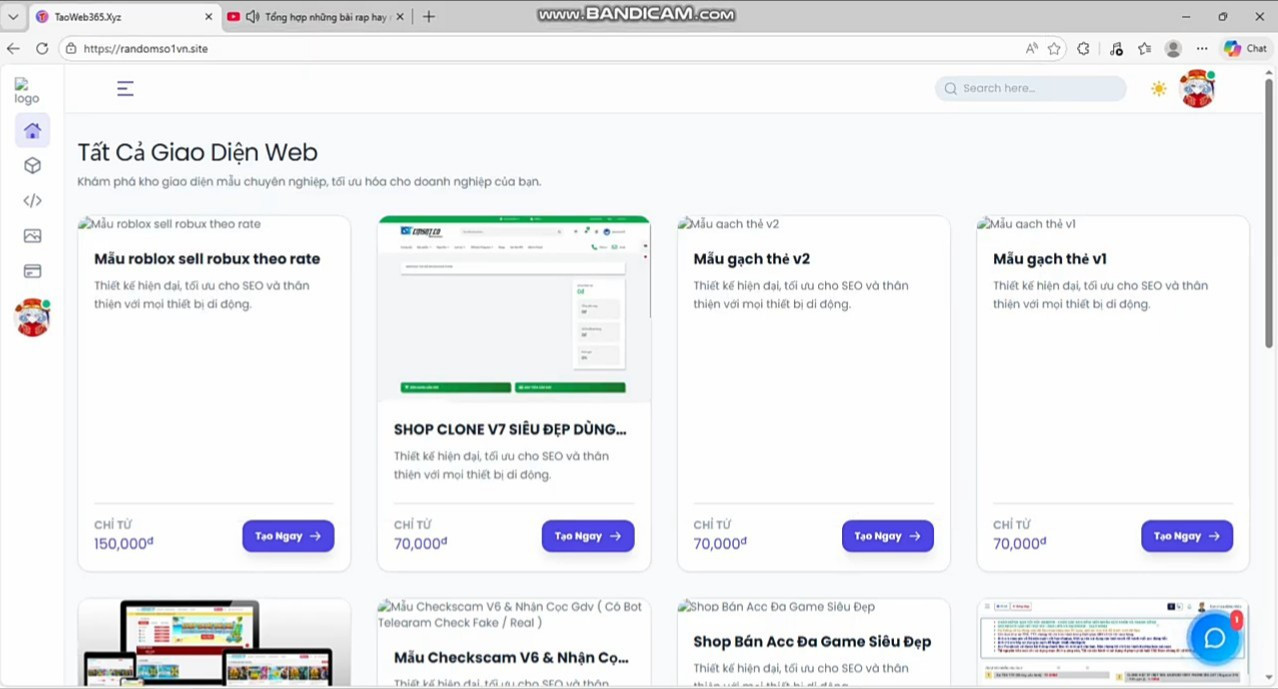Viewport: 1278px width, 689px height.
Task: Mute the YouTube tab's audio icon
Action: pos(250,16)
